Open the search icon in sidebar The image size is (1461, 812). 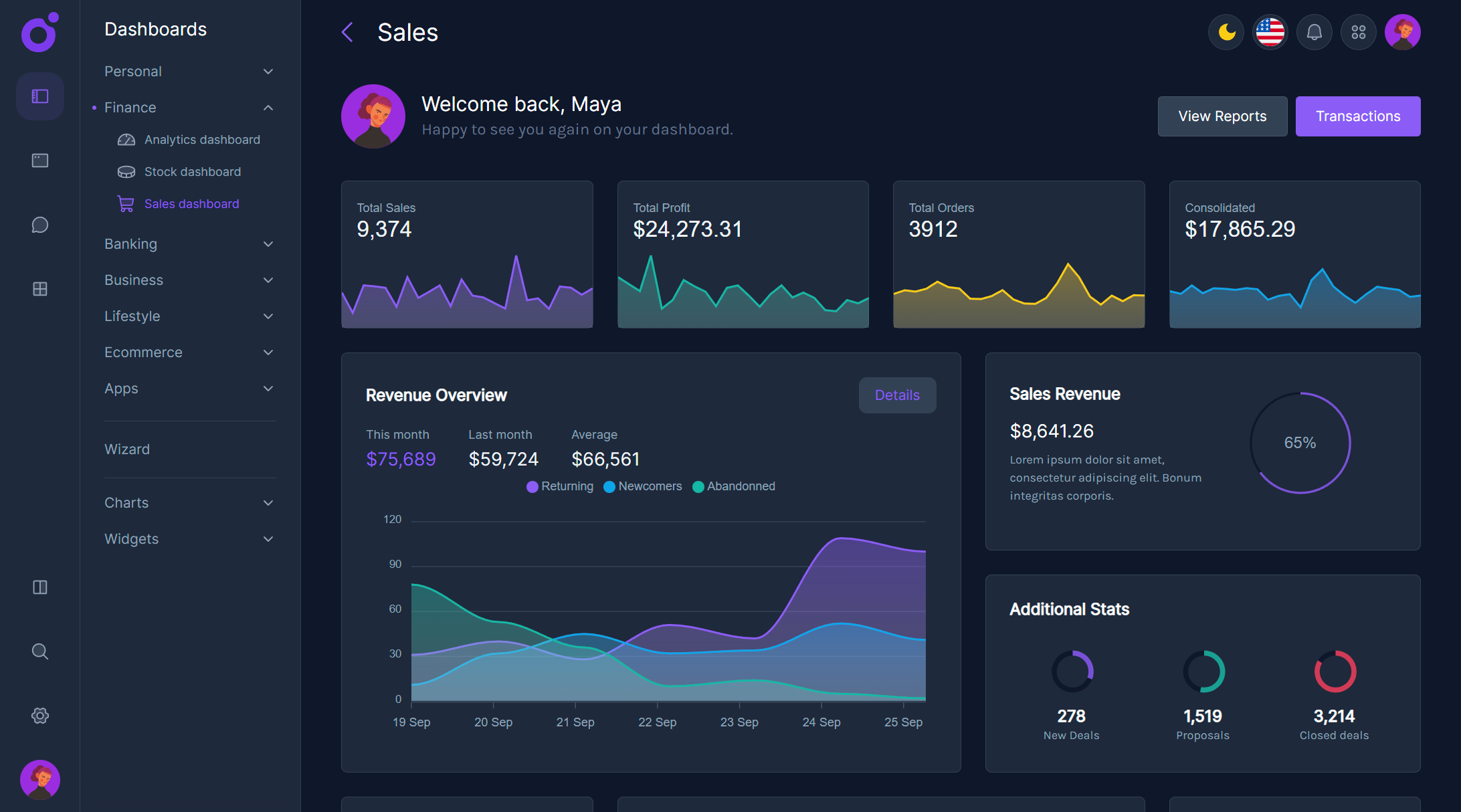pyautogui.click(x=39, y=651)
